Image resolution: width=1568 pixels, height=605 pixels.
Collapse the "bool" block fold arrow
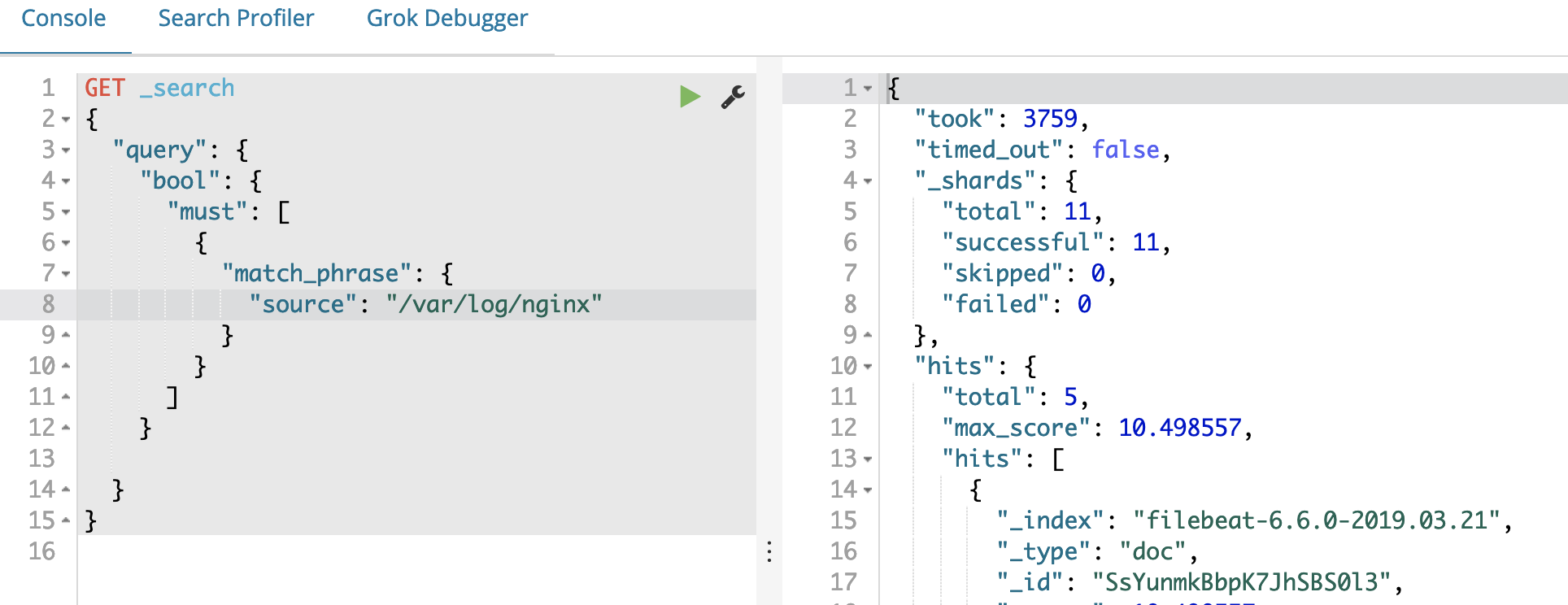[66, 181]
